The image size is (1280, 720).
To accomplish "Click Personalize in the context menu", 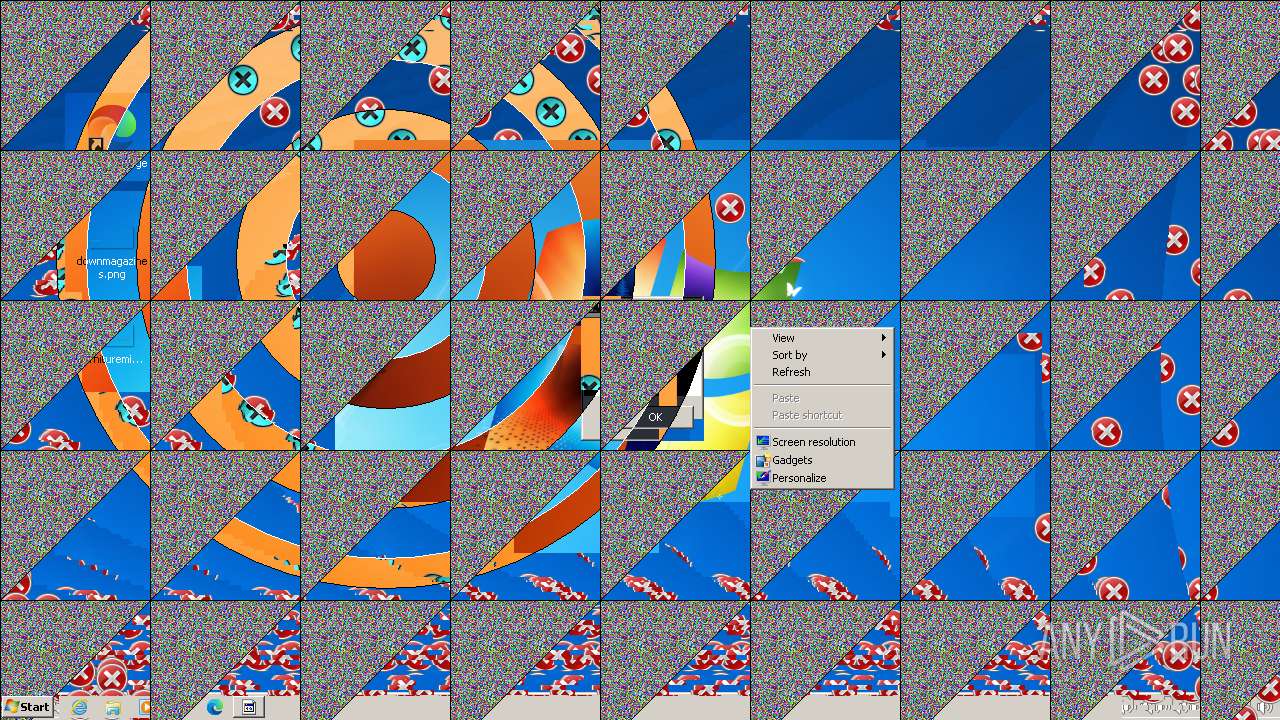I will (821, 478).
